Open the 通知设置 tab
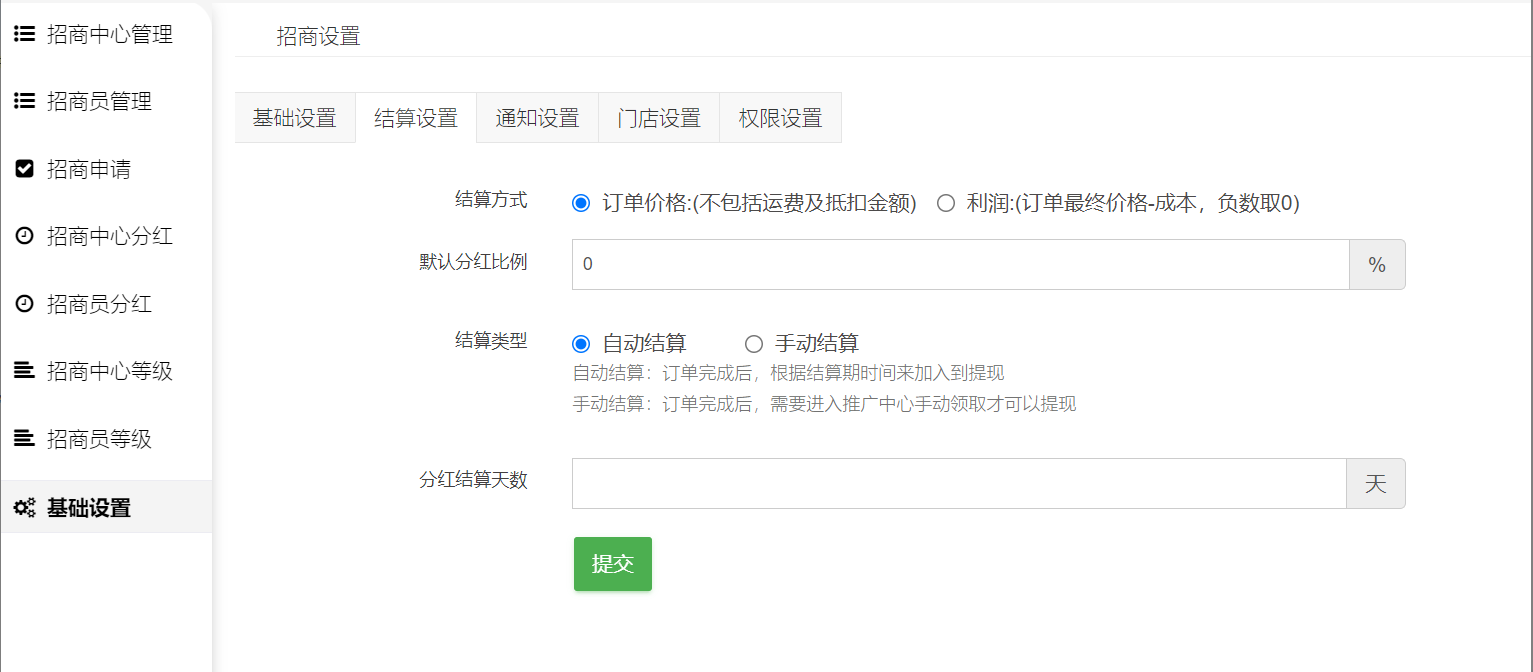1533x672 pixels. [537, 118]
